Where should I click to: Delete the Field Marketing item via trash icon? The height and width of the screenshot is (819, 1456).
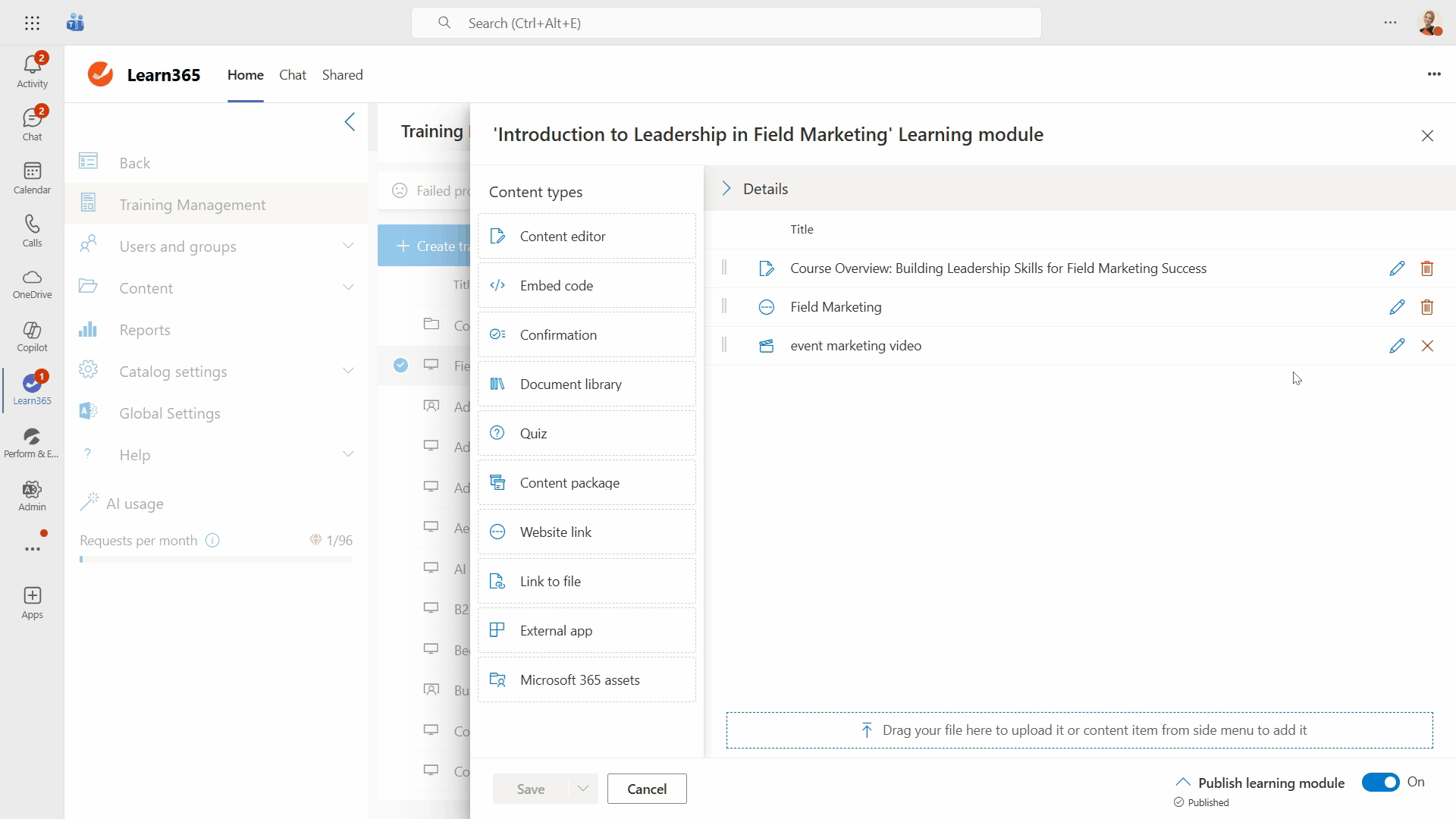coord(1426,307)
